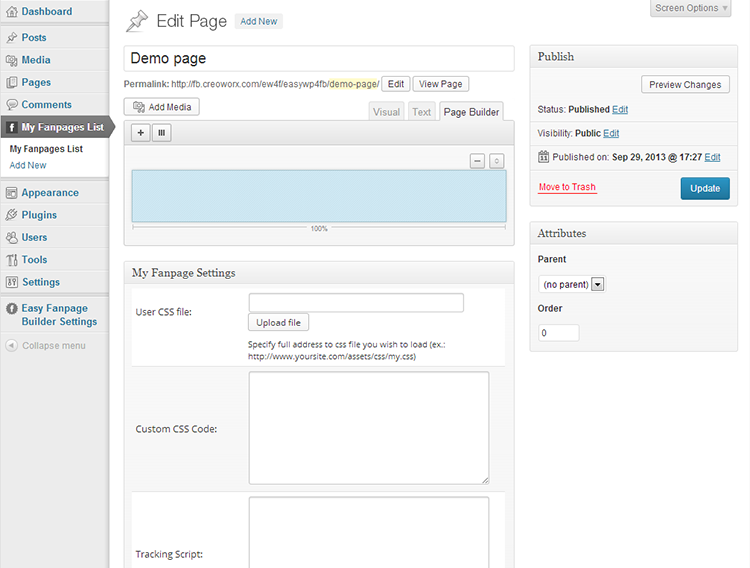Click the Posts pushpin icon

click(x=11, y=37)
